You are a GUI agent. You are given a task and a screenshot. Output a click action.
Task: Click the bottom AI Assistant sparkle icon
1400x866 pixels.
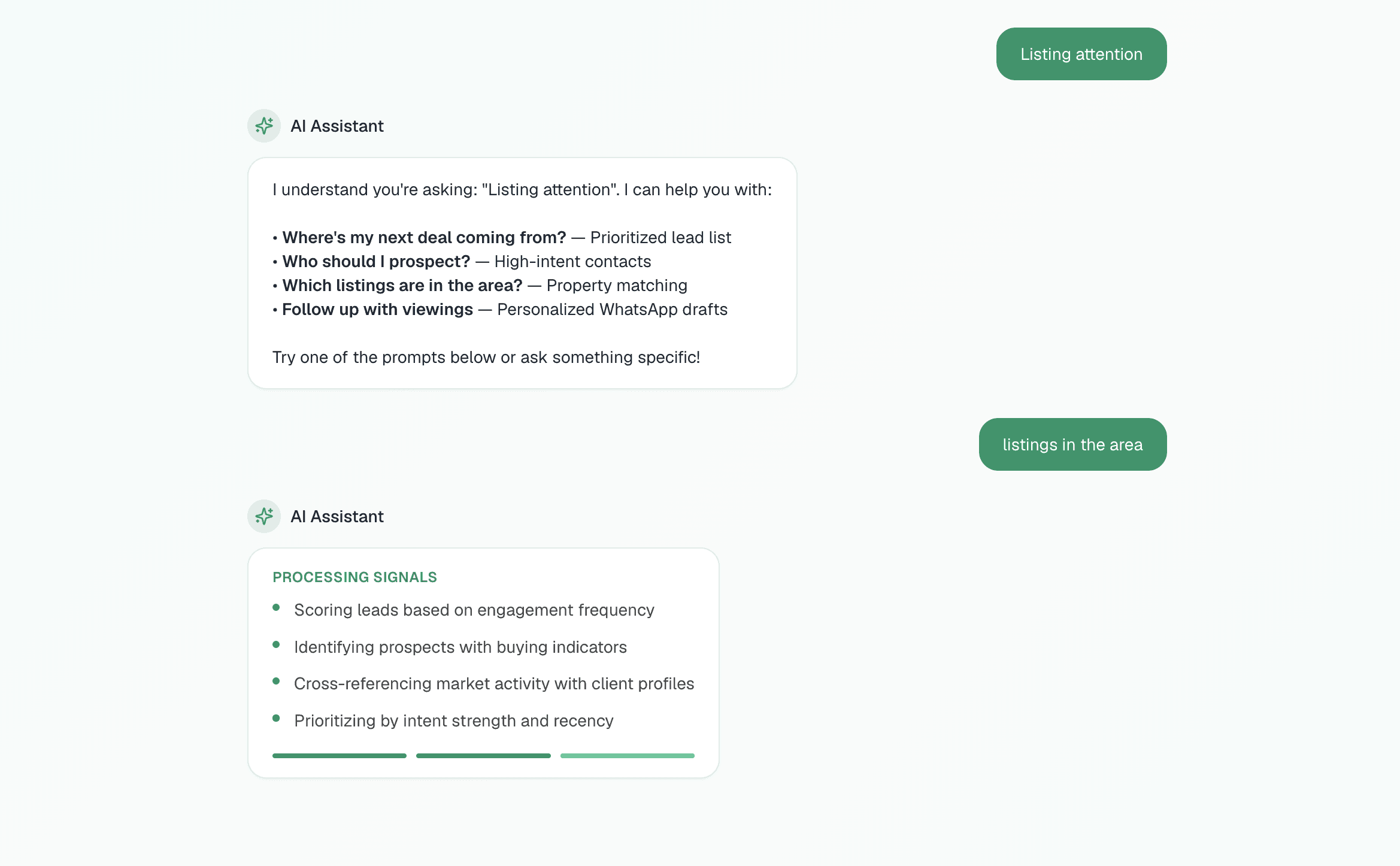click(263, 516)
